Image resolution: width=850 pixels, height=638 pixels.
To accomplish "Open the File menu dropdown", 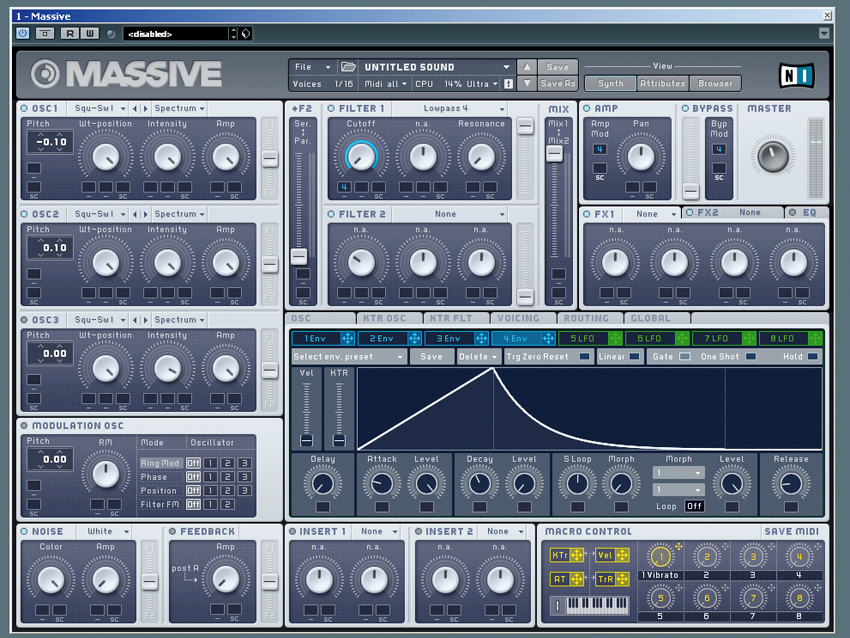I will coord(312,67).
